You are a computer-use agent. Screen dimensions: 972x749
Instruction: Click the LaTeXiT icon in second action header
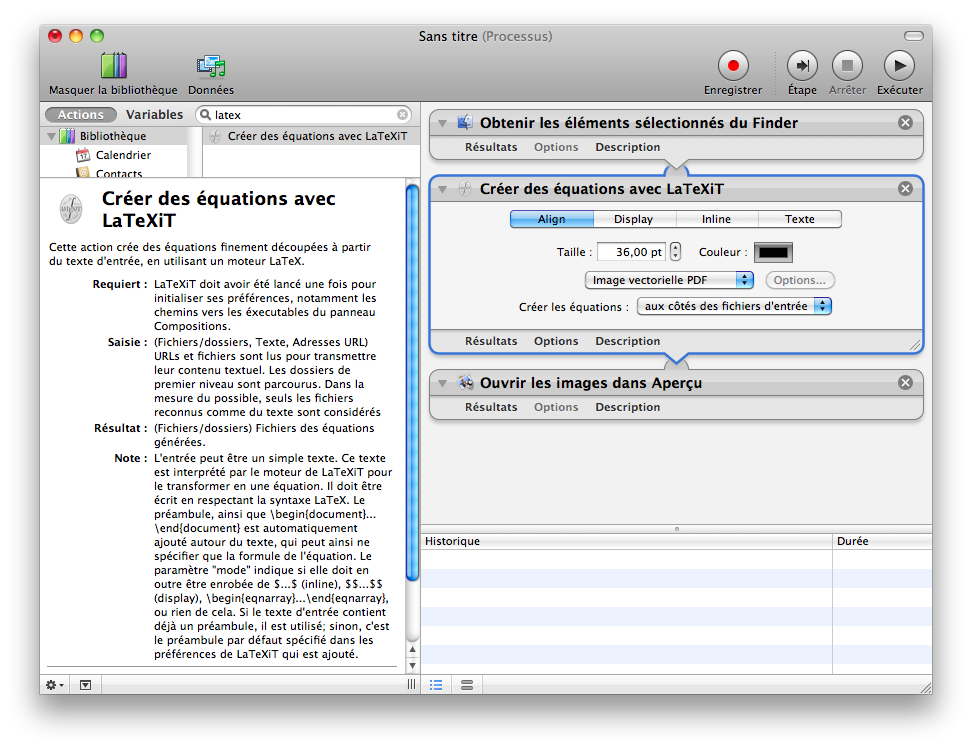pos(465,188)
